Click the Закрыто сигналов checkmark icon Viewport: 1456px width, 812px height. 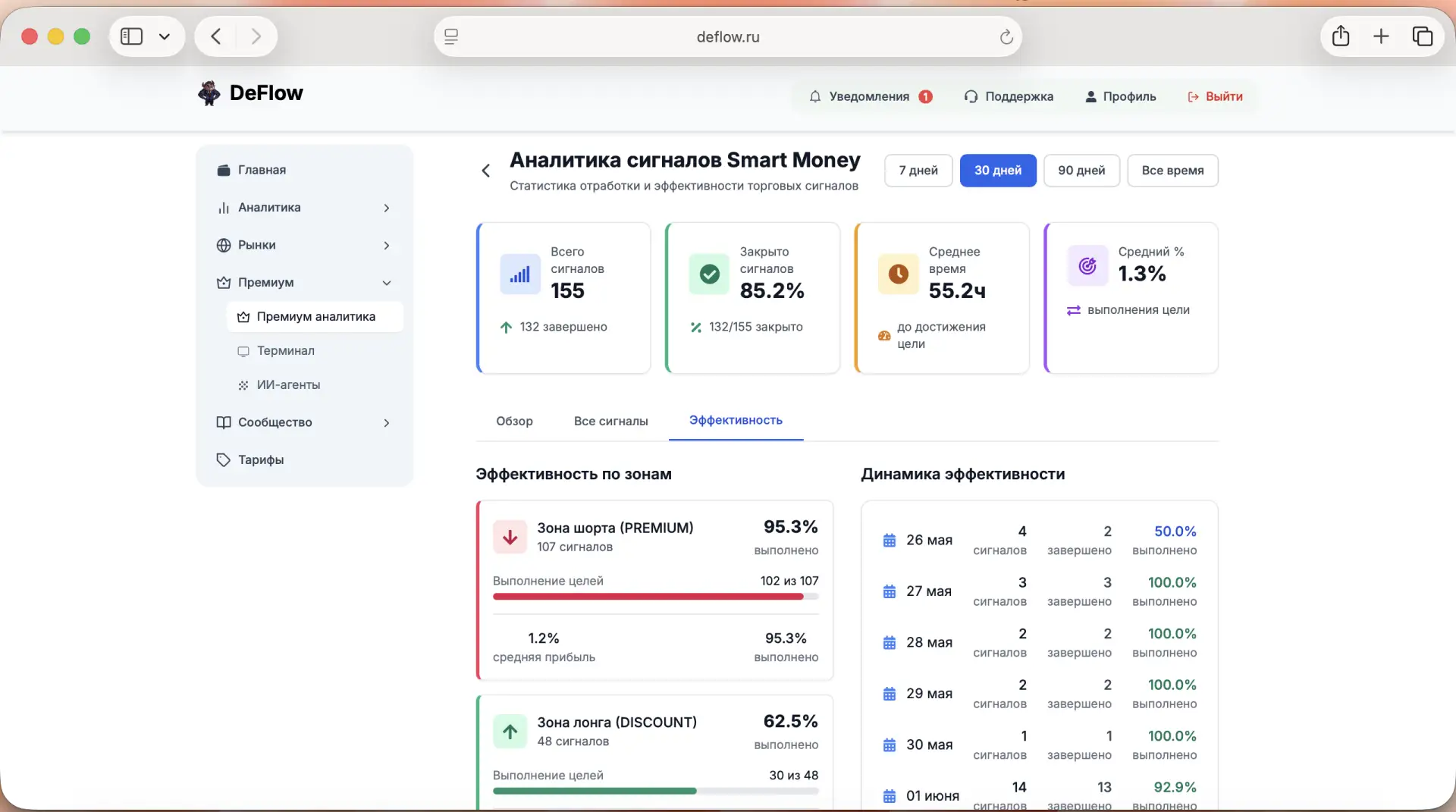tap(709, 274)
